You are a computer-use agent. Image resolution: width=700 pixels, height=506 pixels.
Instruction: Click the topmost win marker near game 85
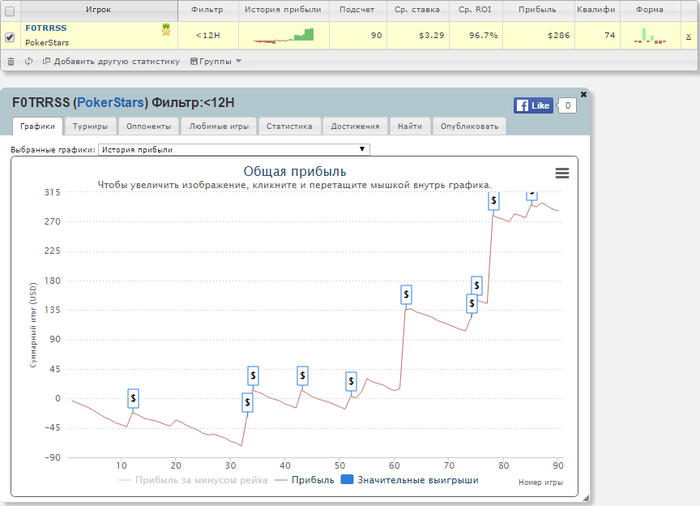point(532,196)
